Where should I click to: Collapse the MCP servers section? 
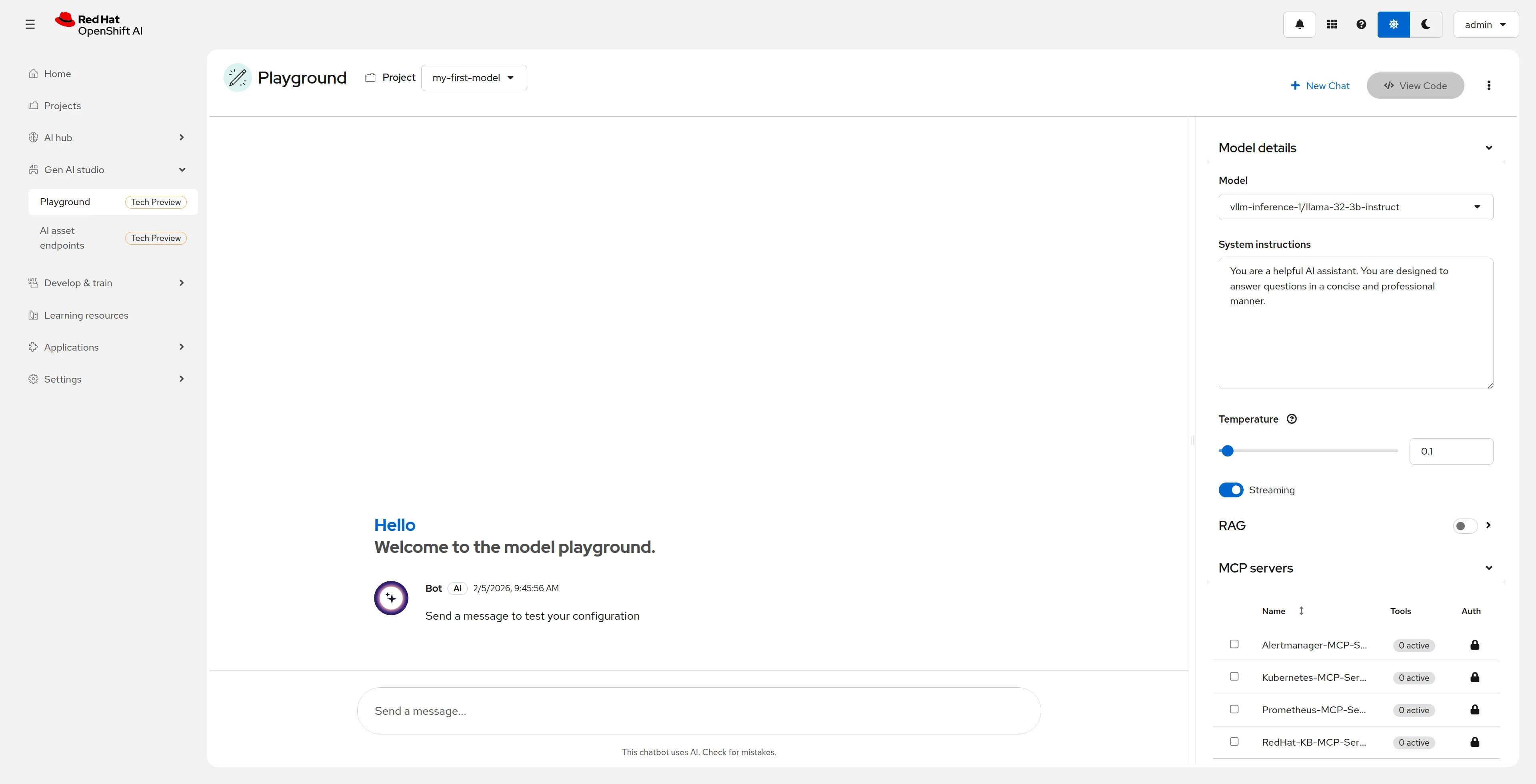(x=1488, y=569)
